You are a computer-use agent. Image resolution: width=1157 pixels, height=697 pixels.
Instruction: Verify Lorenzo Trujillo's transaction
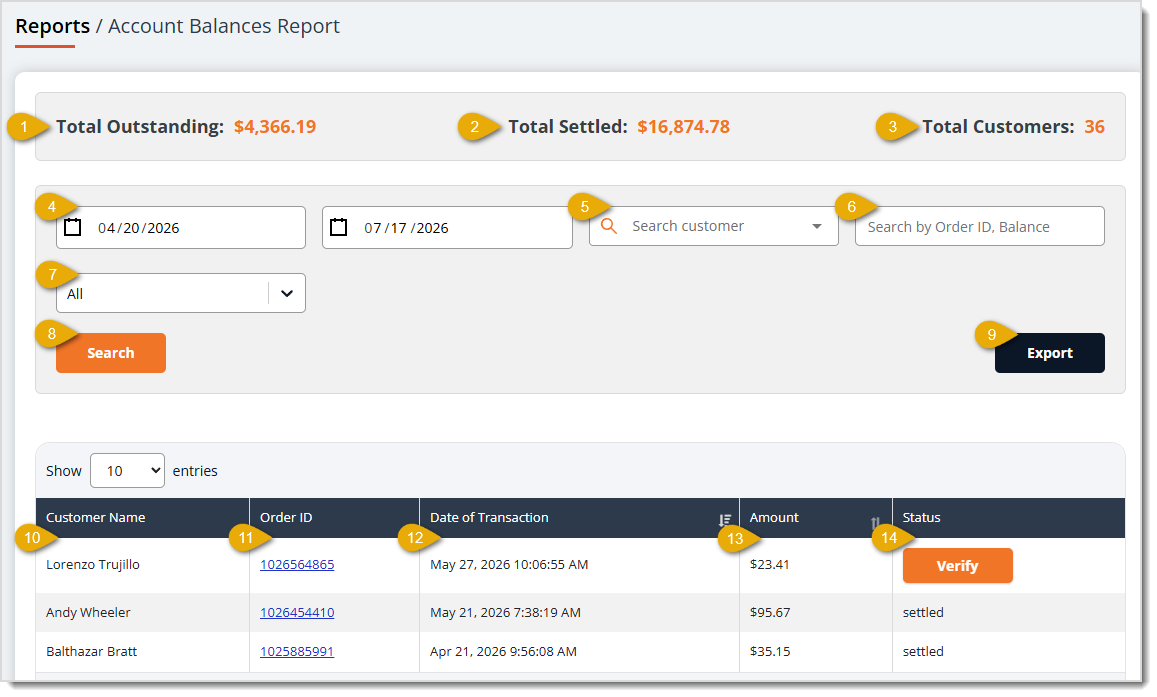[957, 566]
